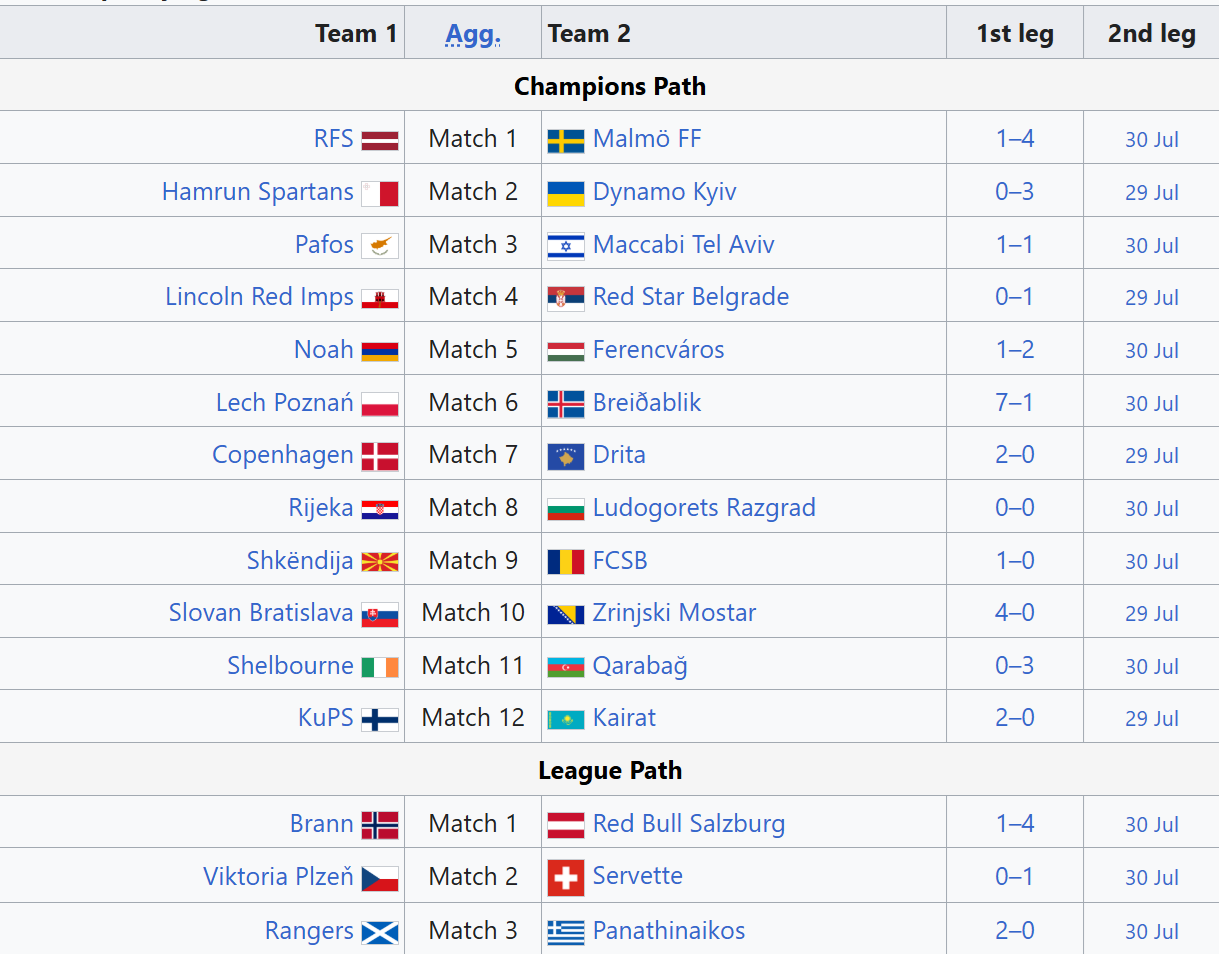This screenshot has height=954, width=1222.
Task: Click the Danish flag next to Copenhagen
Action: pos(380,457)
